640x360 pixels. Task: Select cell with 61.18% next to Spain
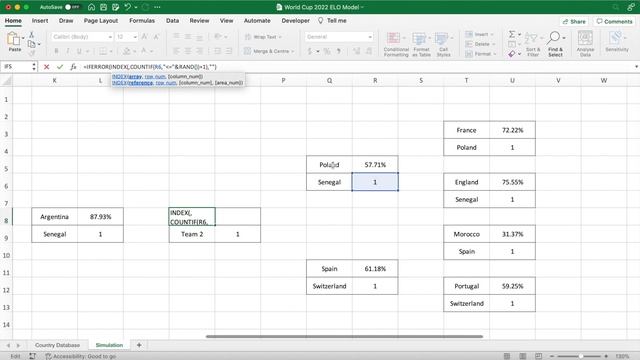point(375,269)
